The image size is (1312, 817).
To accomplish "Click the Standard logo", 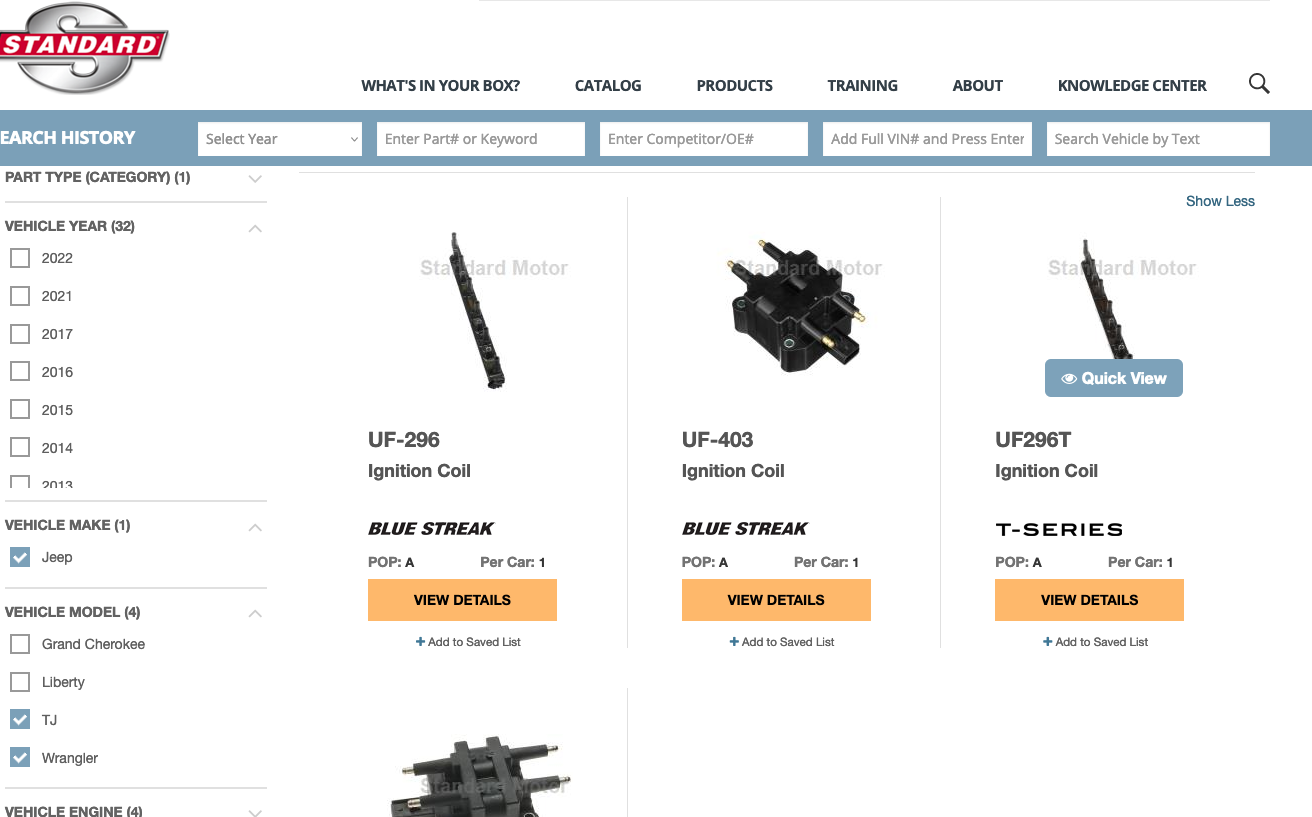I will click(82, 48).
